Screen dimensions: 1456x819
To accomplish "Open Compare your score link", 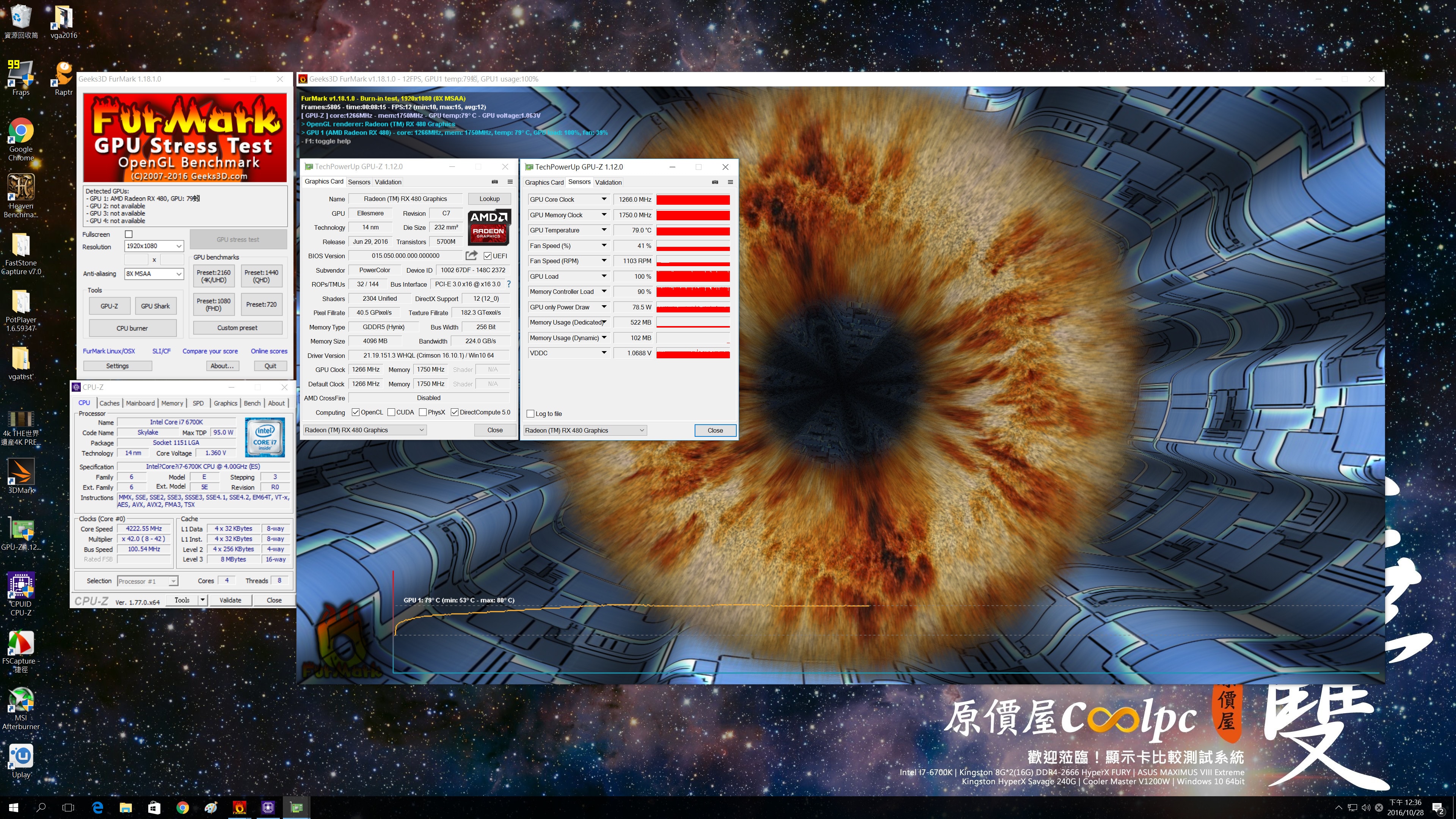I will [210, 351].
